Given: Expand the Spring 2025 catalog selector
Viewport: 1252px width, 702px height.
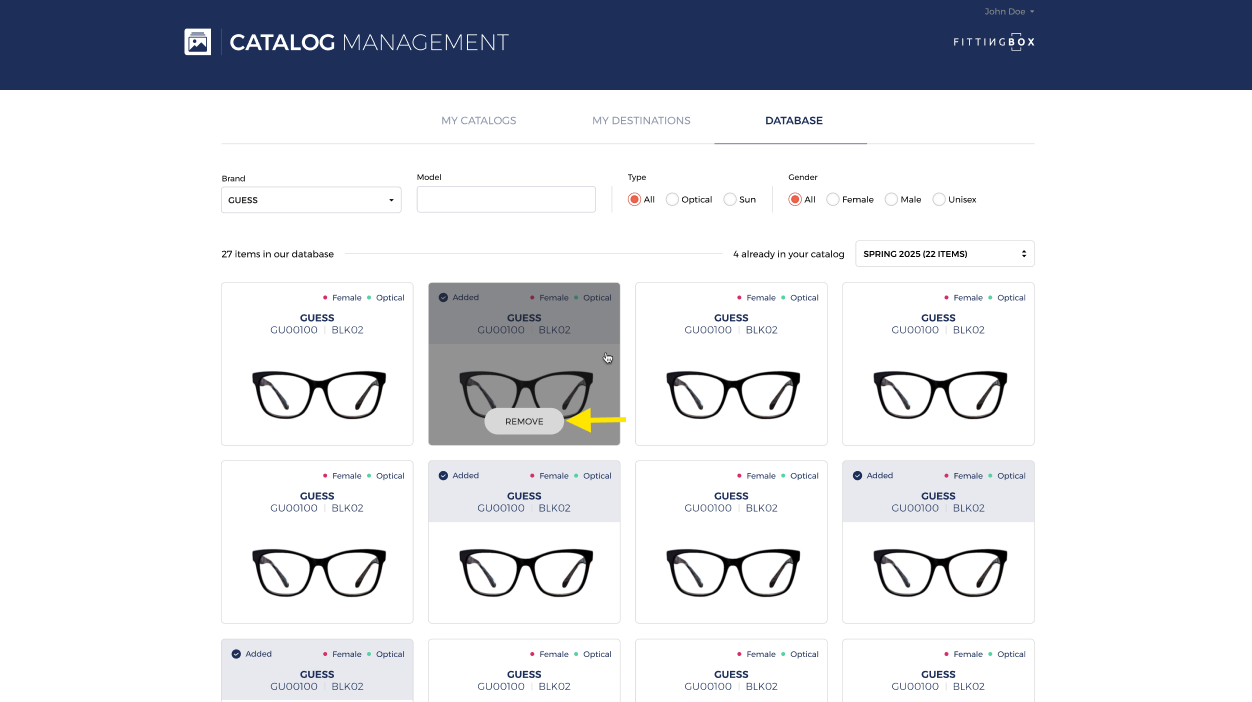Looking at the screenshot, I should click(x=944, y=254).
